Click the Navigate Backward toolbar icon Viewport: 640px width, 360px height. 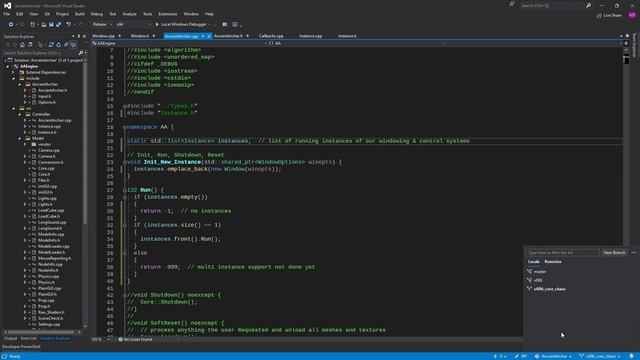pos(11,24)
